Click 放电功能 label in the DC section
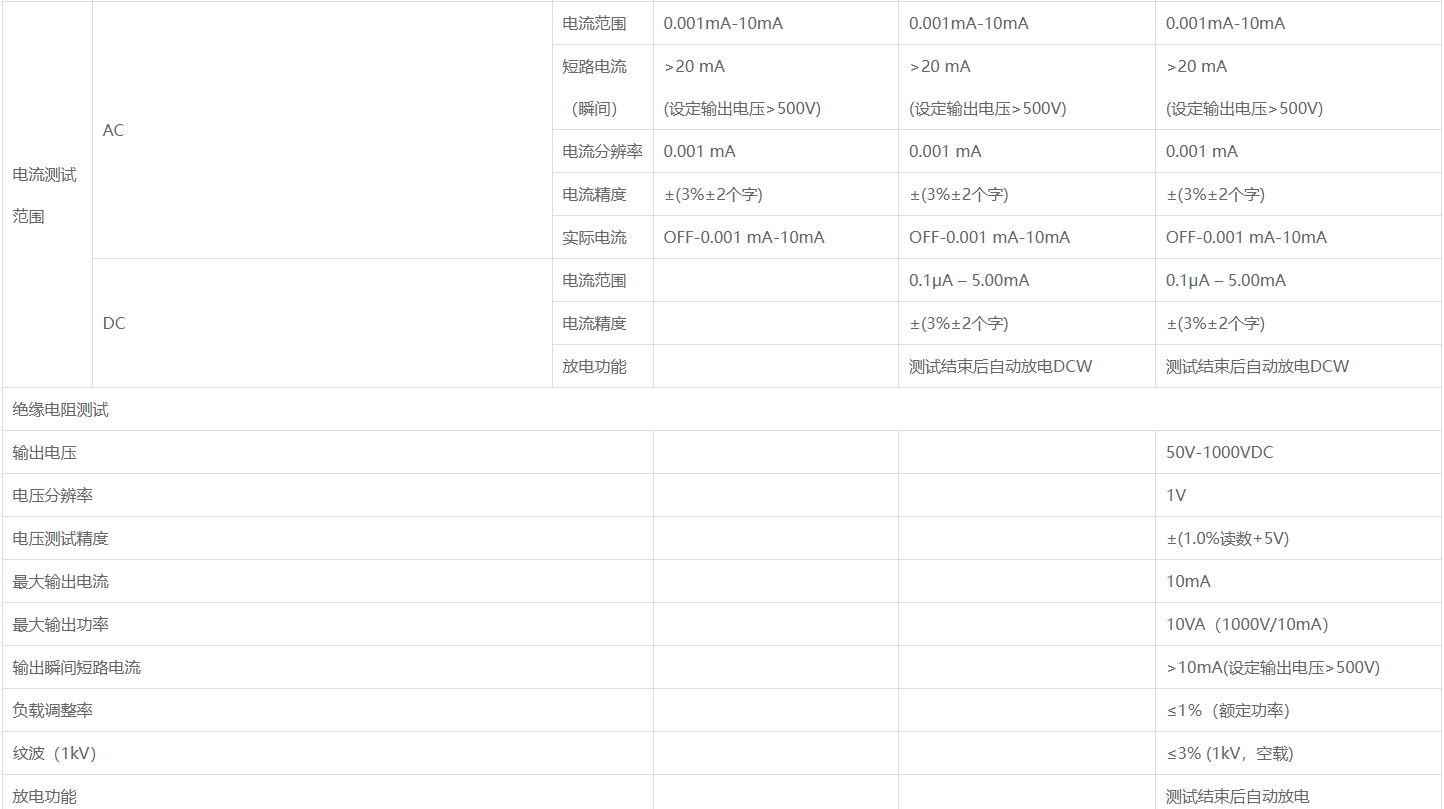The width and height of the screenshot is (1444, 809). [x=595, y=366]
